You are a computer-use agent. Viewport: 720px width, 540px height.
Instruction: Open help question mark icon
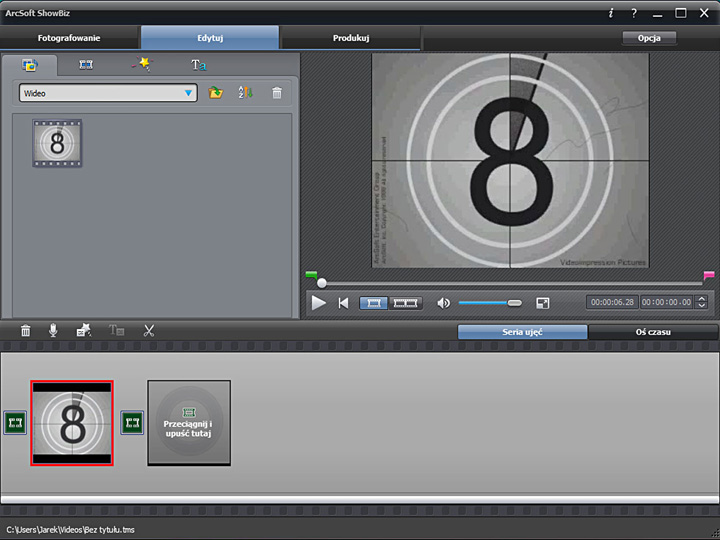point(634,13)
